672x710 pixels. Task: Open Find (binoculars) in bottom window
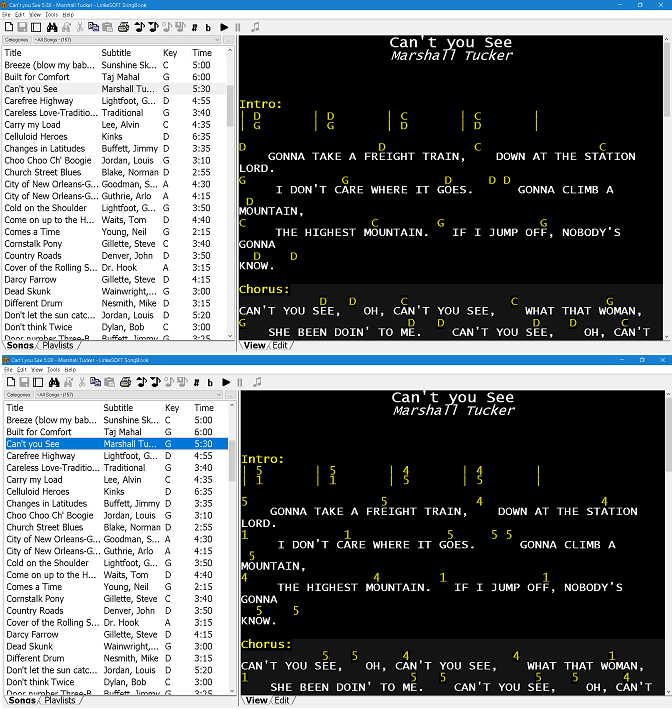pyautogui.click(x=54, y=382)
